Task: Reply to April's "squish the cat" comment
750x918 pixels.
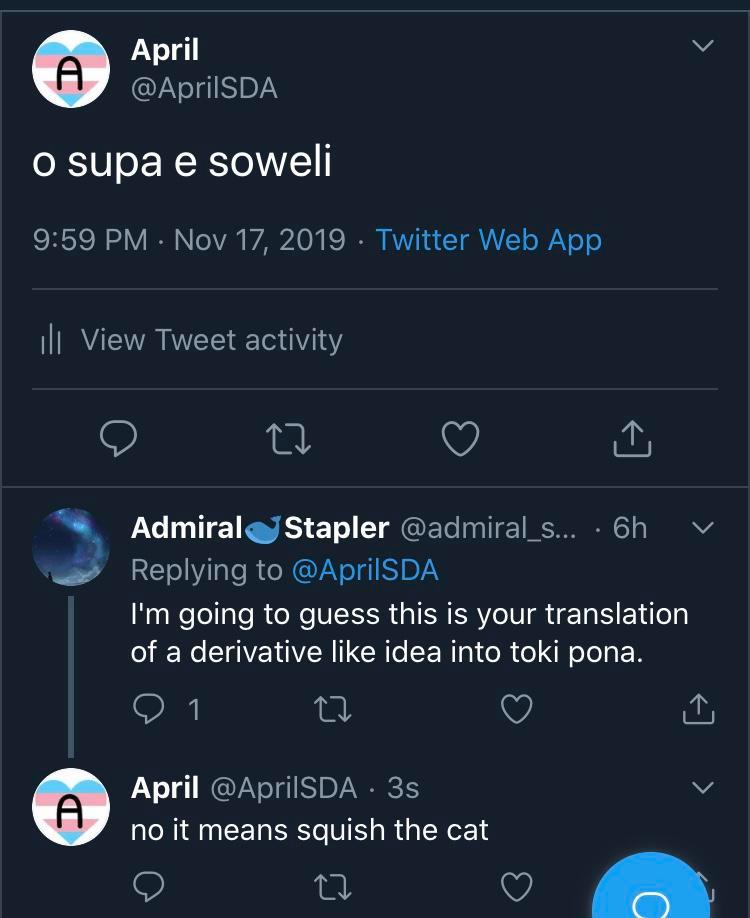Action: coord(148,886)
